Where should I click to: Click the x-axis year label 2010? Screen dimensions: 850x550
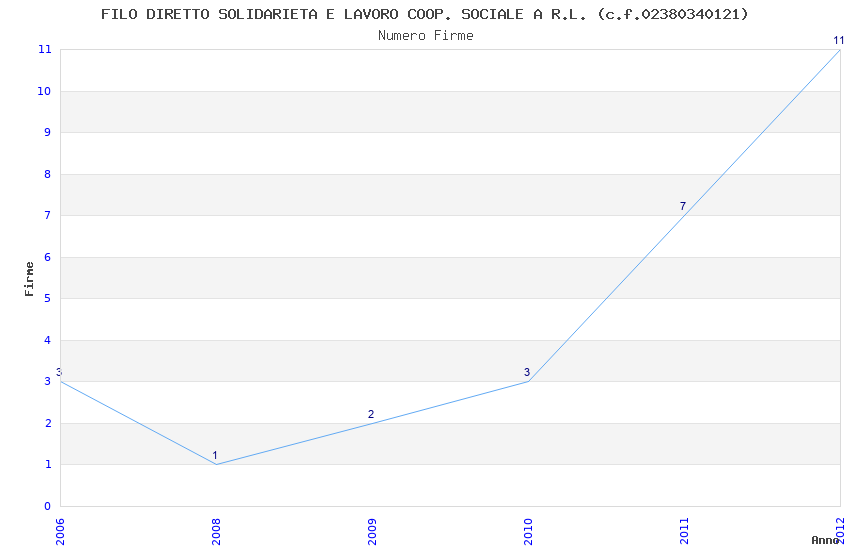[x=528, y=532]
